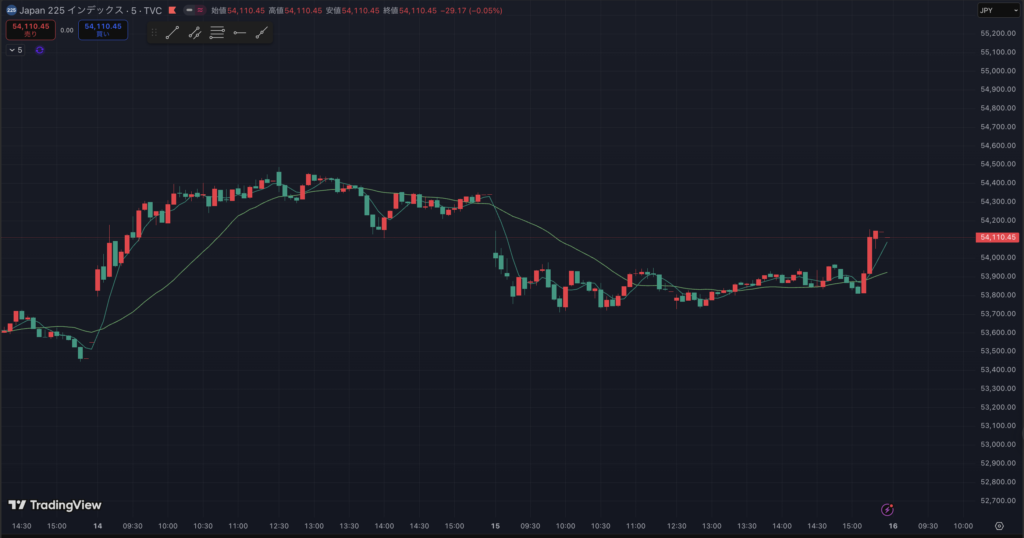Open the time axis settings gear
Screen dimensions: 1024x538
click(998, 525)
